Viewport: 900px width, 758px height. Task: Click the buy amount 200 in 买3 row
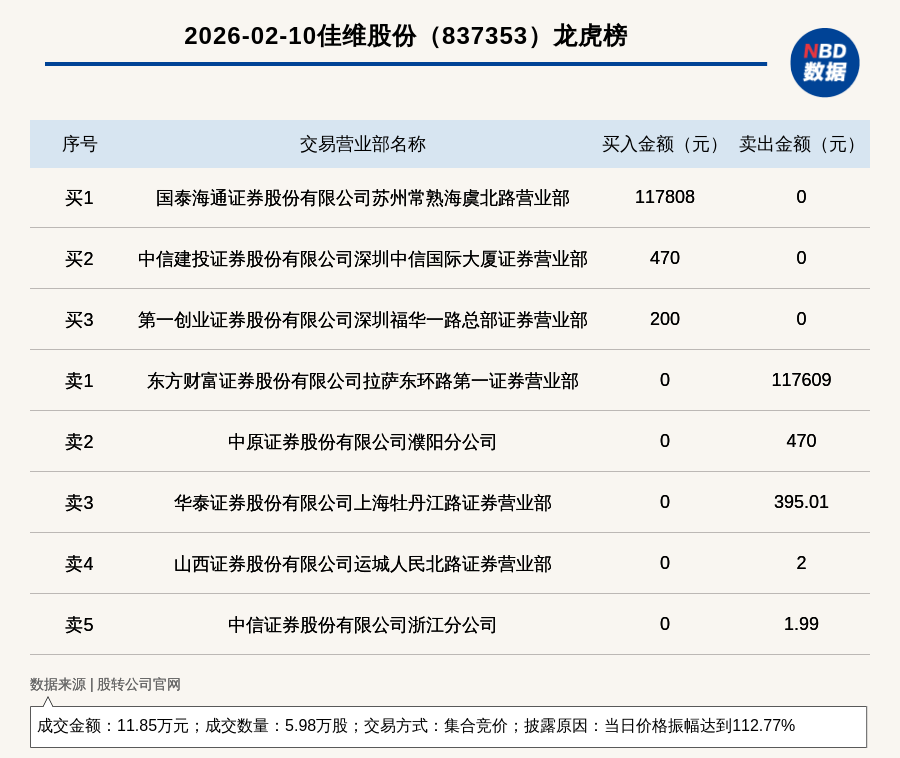coord(664,319)
